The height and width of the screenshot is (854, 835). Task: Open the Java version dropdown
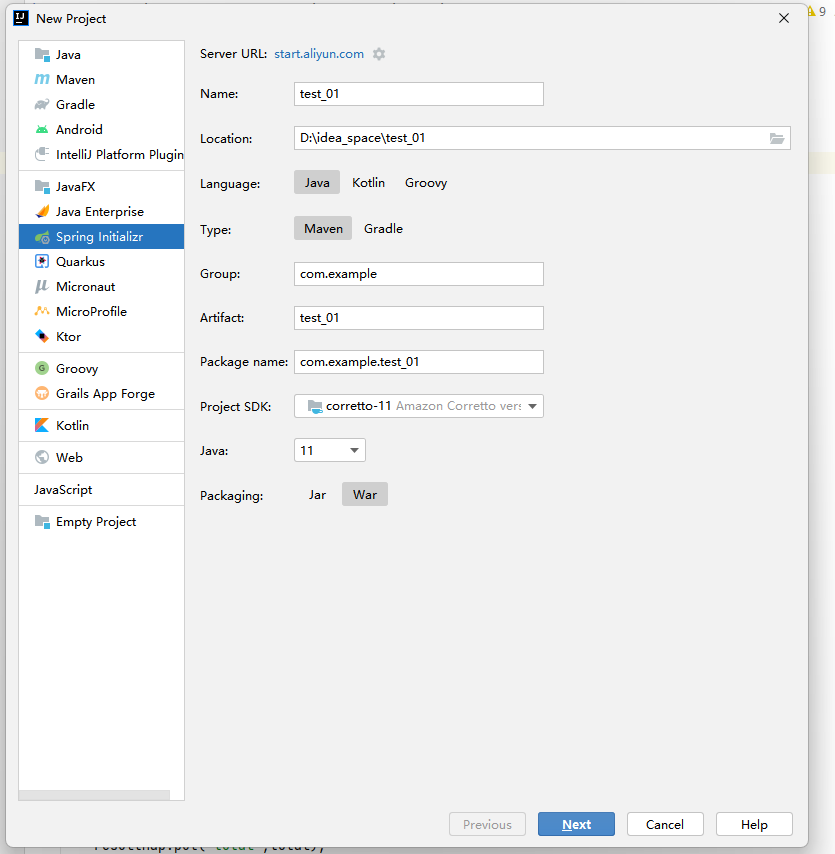coord(330,450)
